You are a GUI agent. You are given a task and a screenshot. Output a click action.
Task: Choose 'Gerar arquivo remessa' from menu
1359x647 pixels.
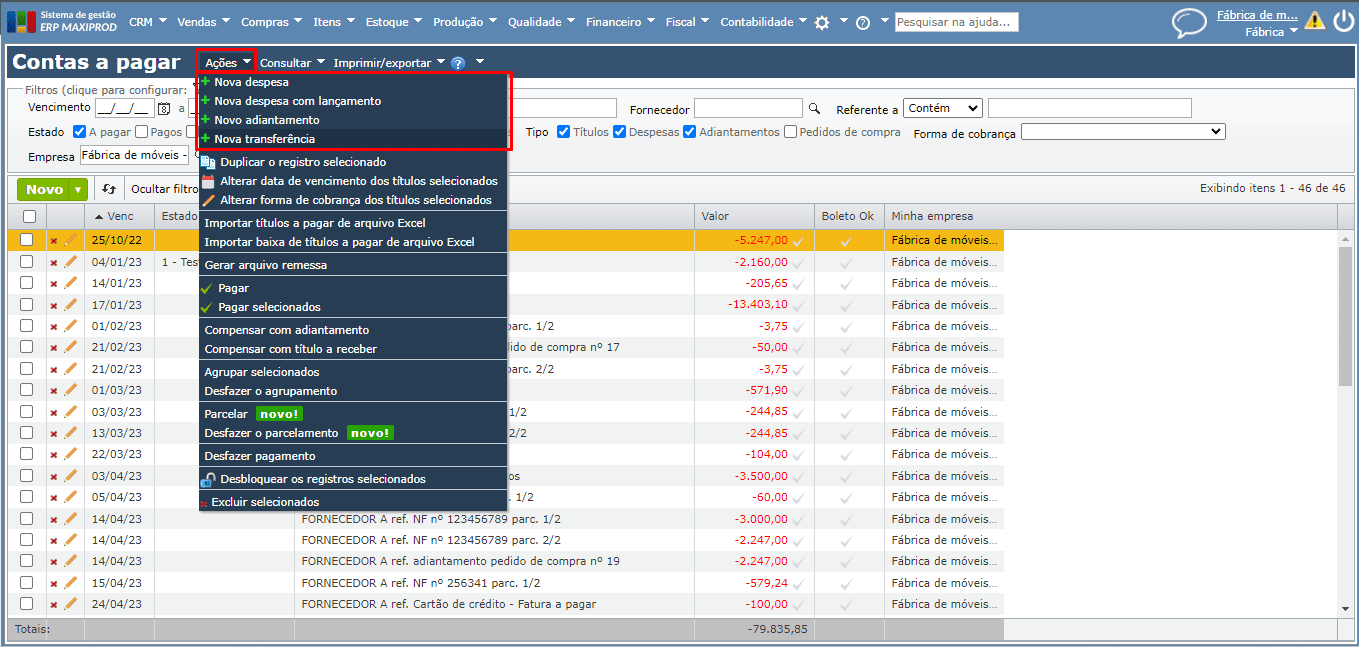point(265,265)
